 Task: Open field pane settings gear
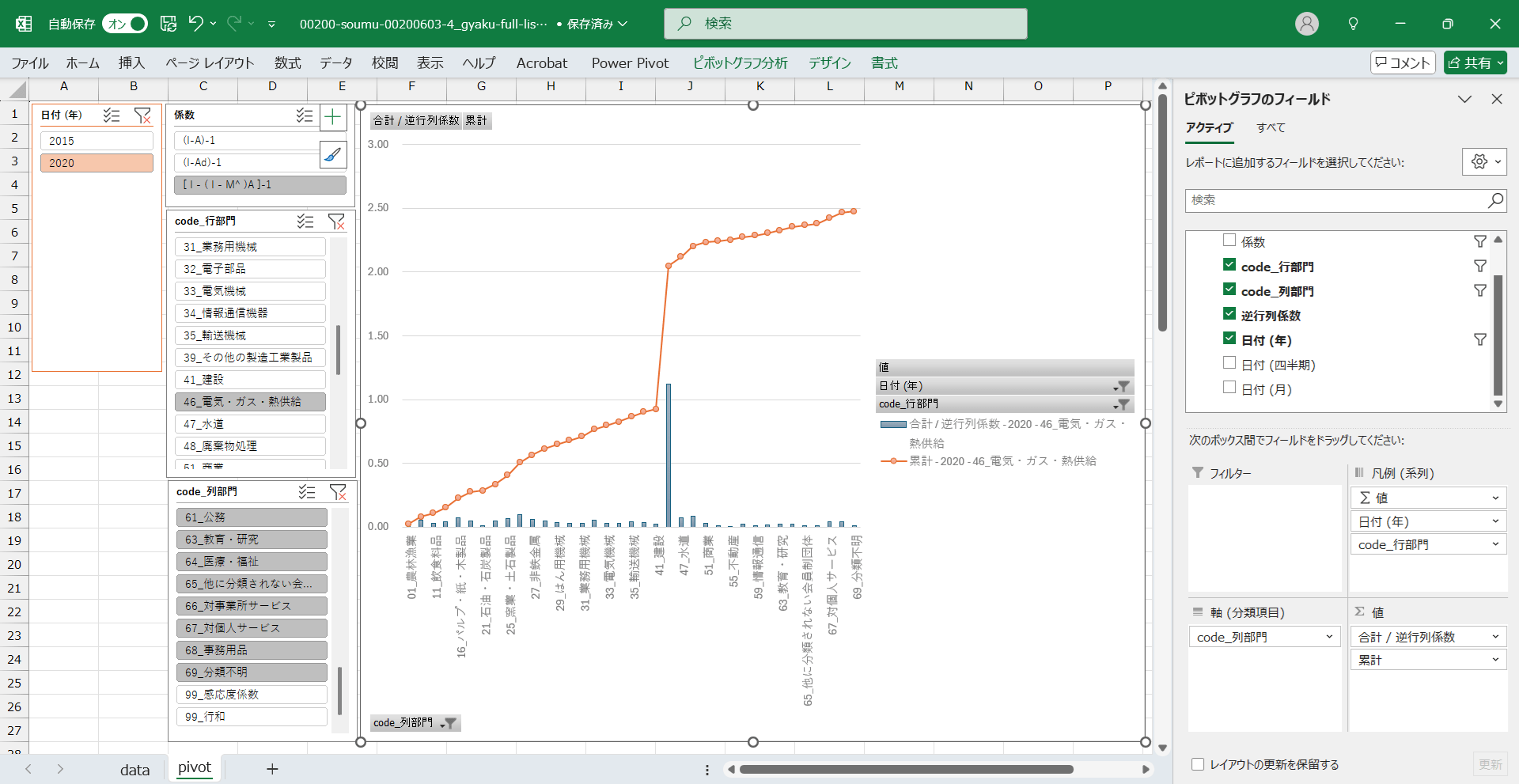pyautogui.click(x=1483, y=162)
